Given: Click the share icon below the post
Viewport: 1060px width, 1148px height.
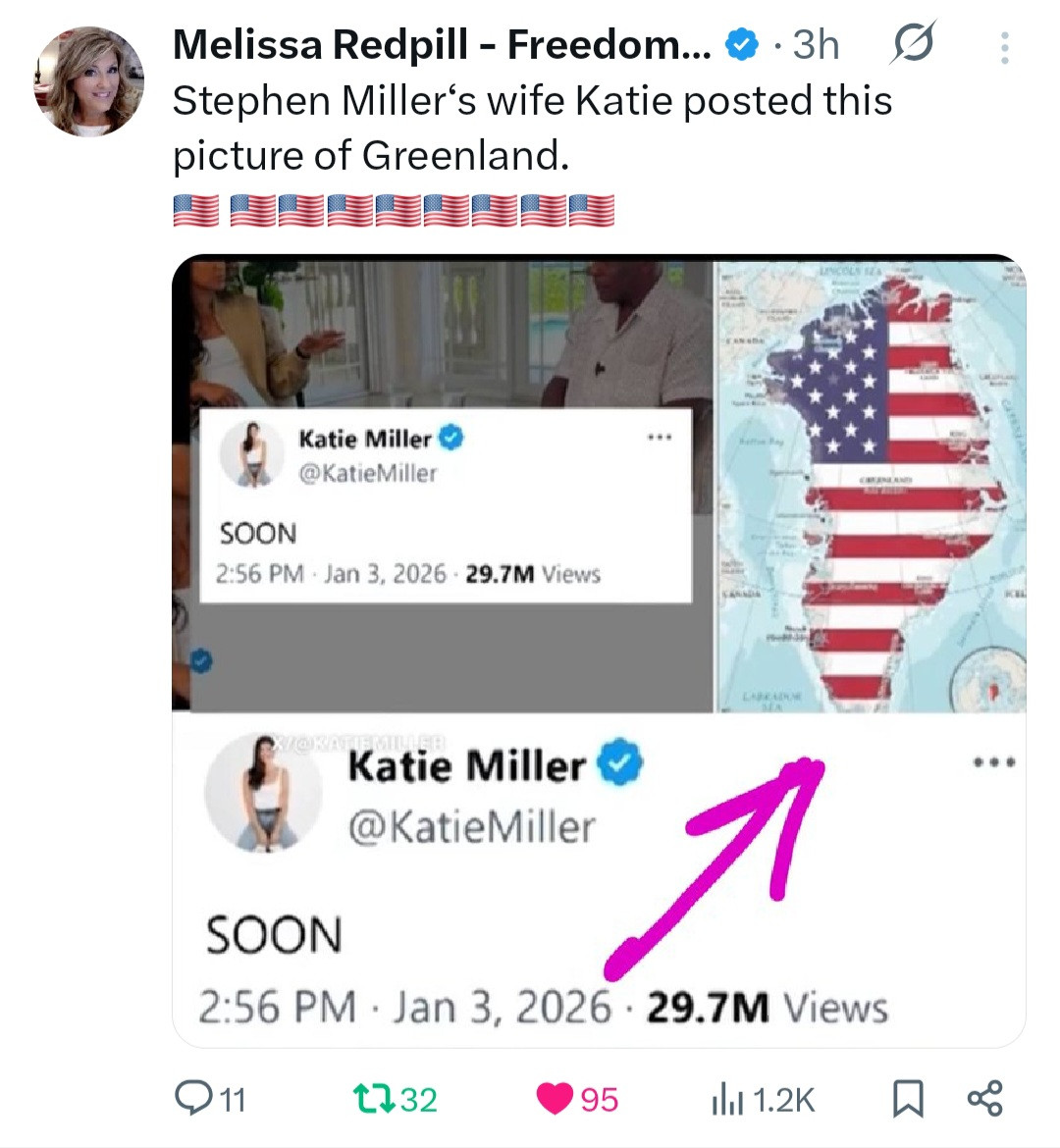Looking at the screenshot, I should 984,1098.
